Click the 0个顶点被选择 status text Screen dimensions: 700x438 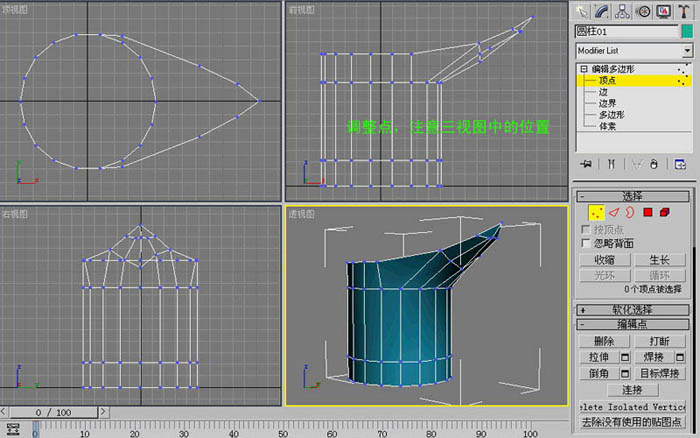coord(653,289)
